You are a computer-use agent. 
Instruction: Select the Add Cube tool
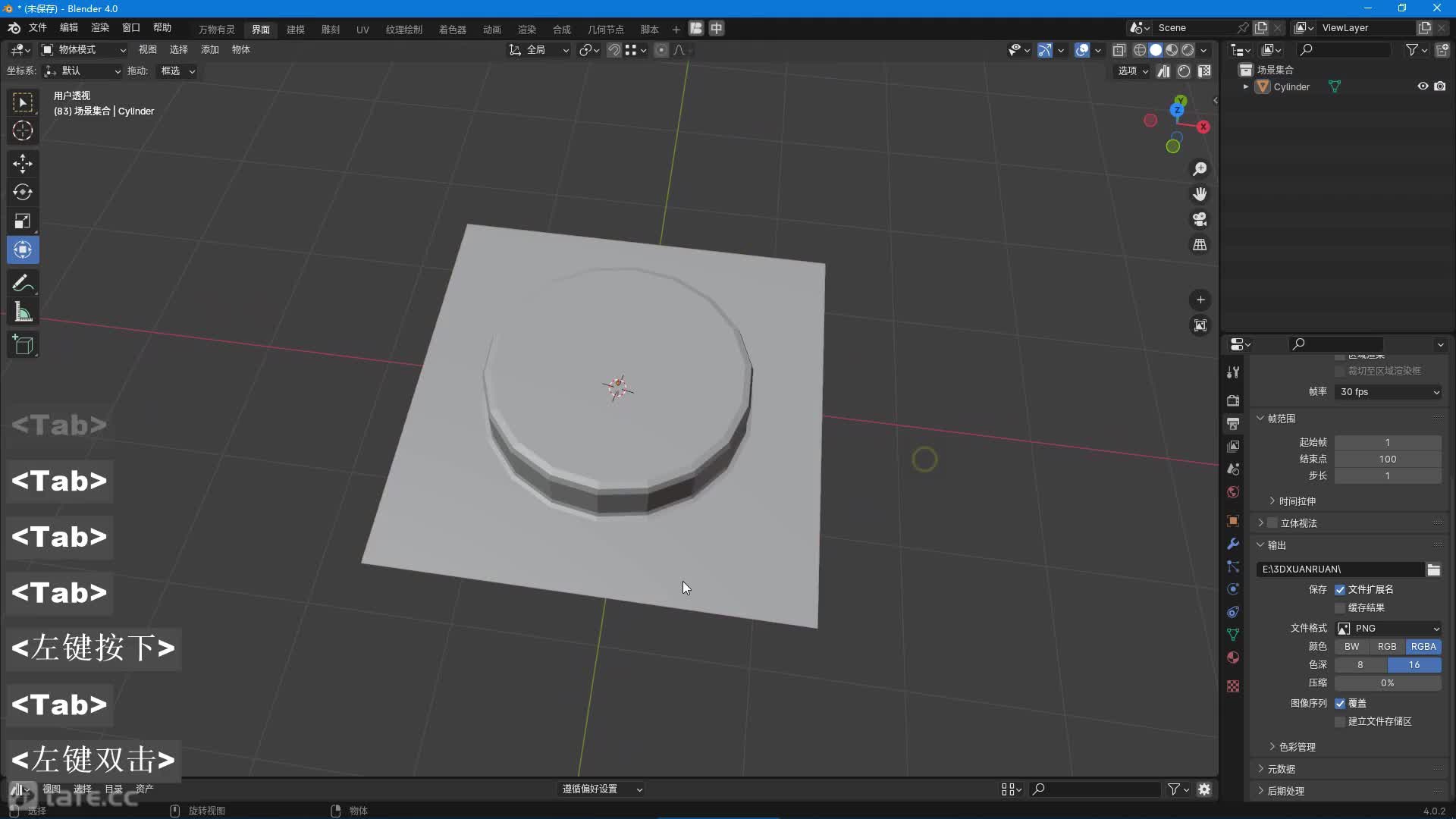23,345
